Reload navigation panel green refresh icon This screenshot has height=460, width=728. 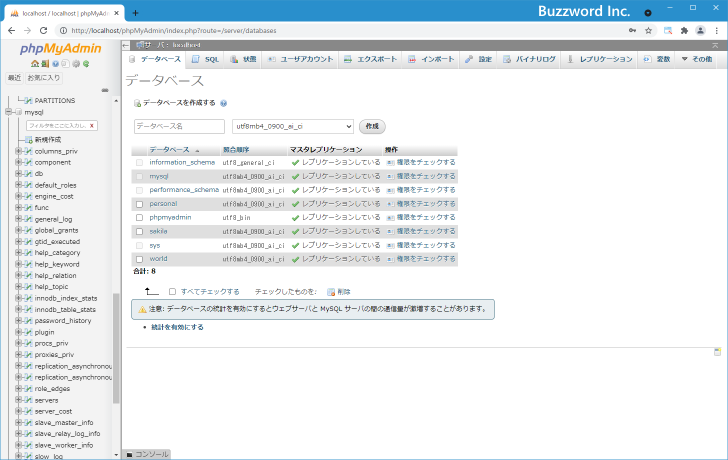[x=86, y=64]
